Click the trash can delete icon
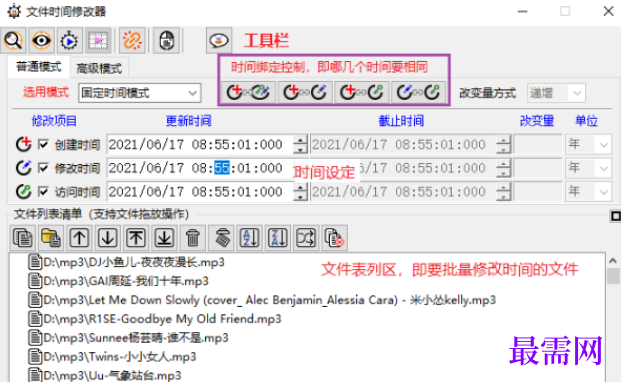 coord(193,238)
